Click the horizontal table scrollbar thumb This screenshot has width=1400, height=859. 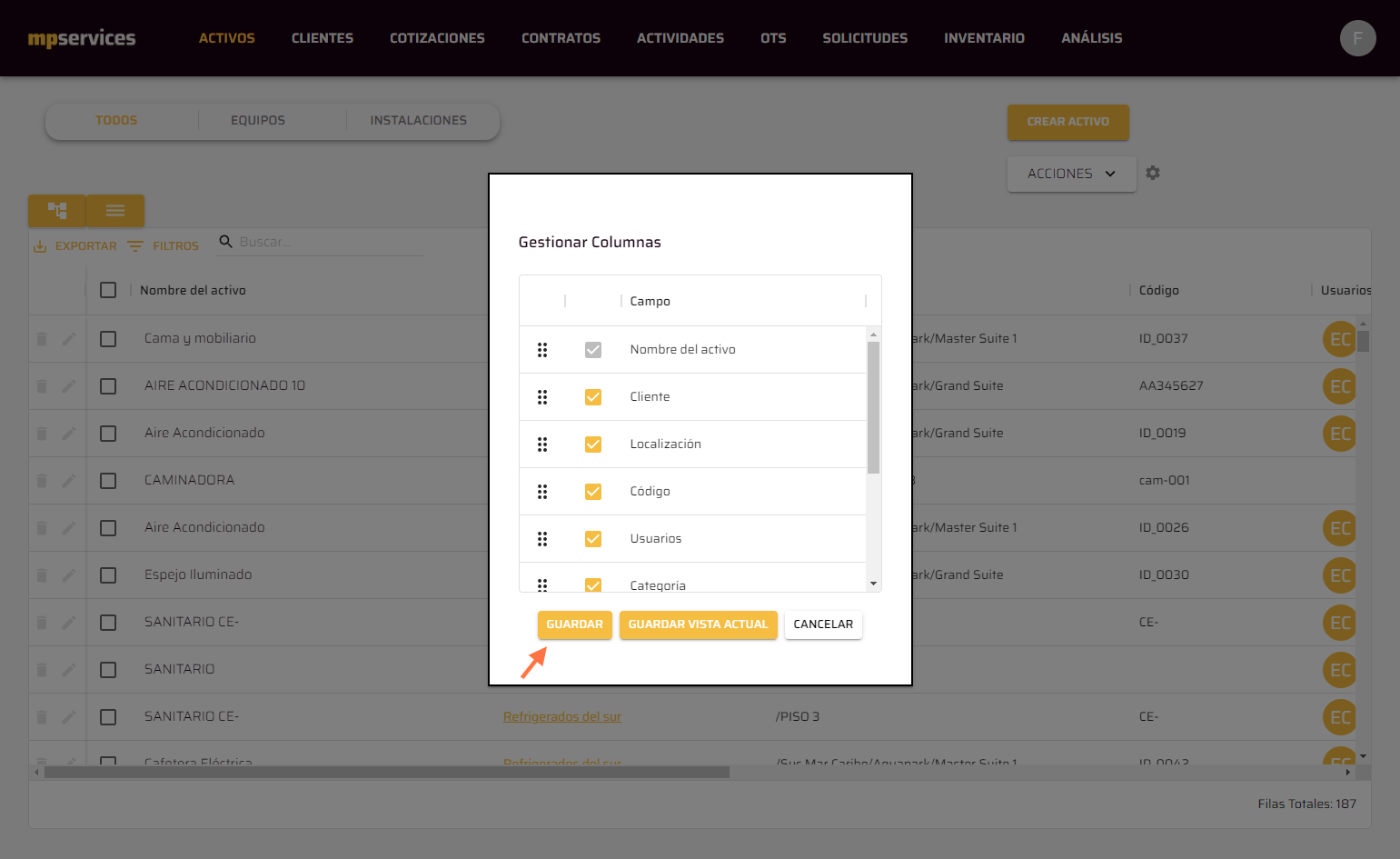386,772
